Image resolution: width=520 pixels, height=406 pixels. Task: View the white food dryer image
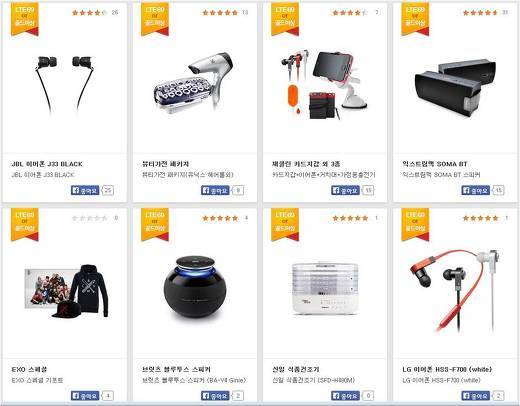pos(325,288)
